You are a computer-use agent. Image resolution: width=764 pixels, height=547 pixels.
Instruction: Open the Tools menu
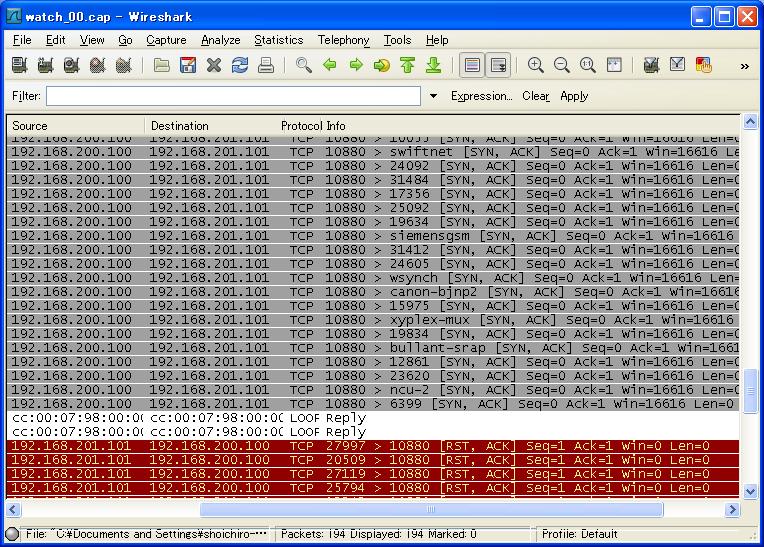397,40
